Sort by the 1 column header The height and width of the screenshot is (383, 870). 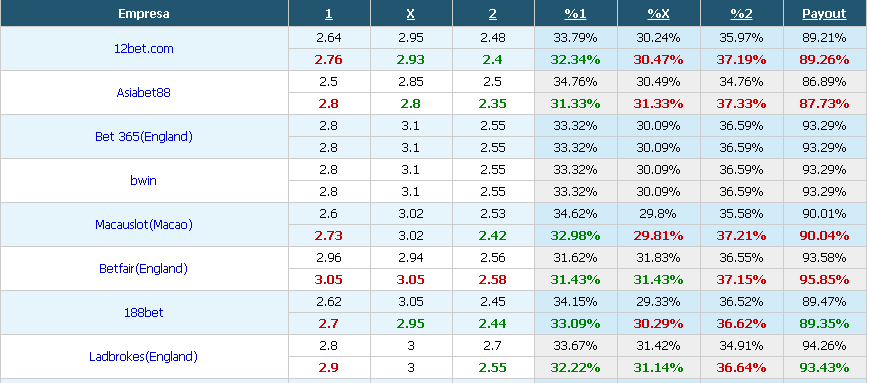[x=329, y=14]
